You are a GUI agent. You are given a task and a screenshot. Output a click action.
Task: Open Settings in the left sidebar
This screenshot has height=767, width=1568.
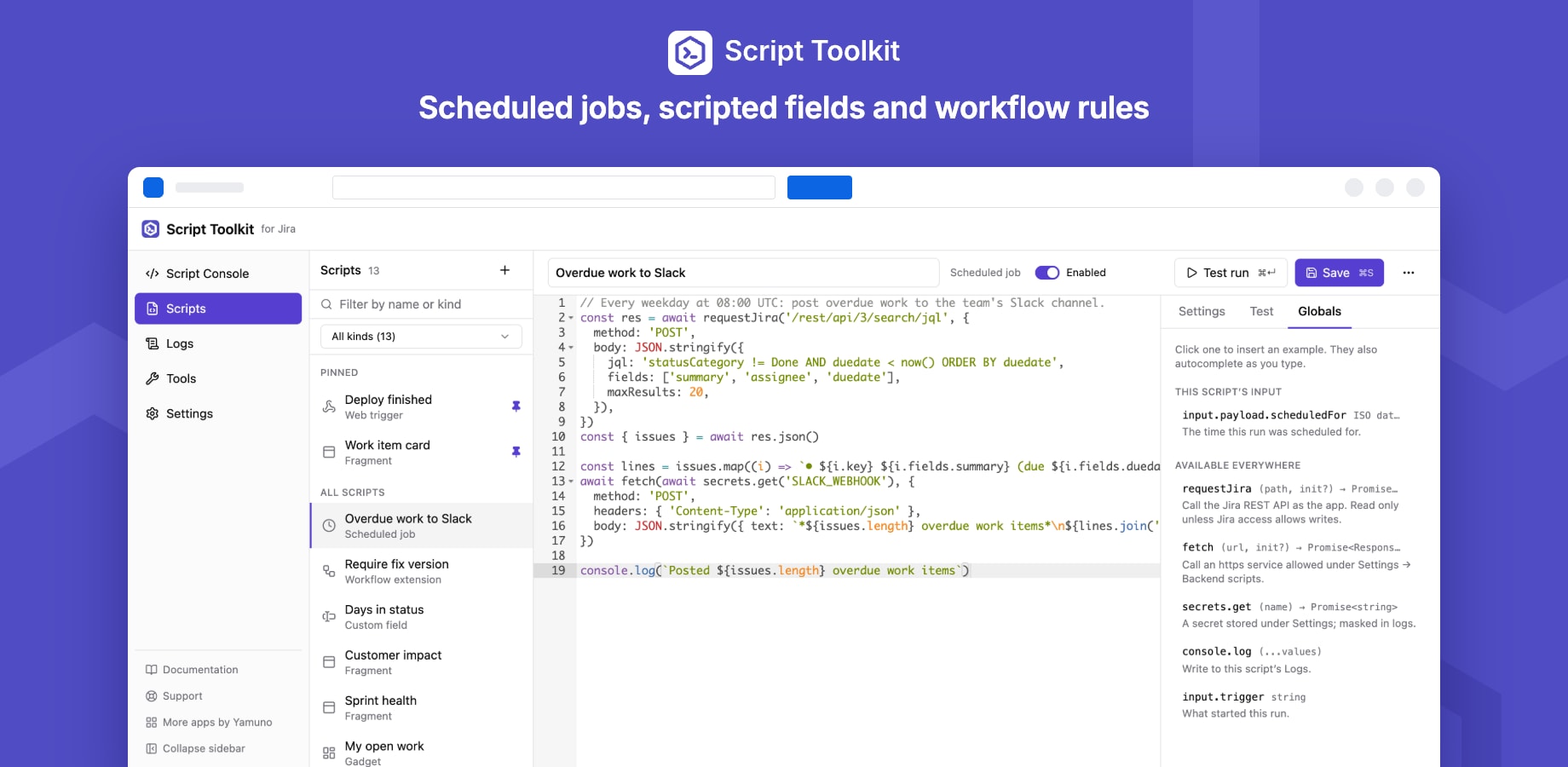click(x=218, y=413)
